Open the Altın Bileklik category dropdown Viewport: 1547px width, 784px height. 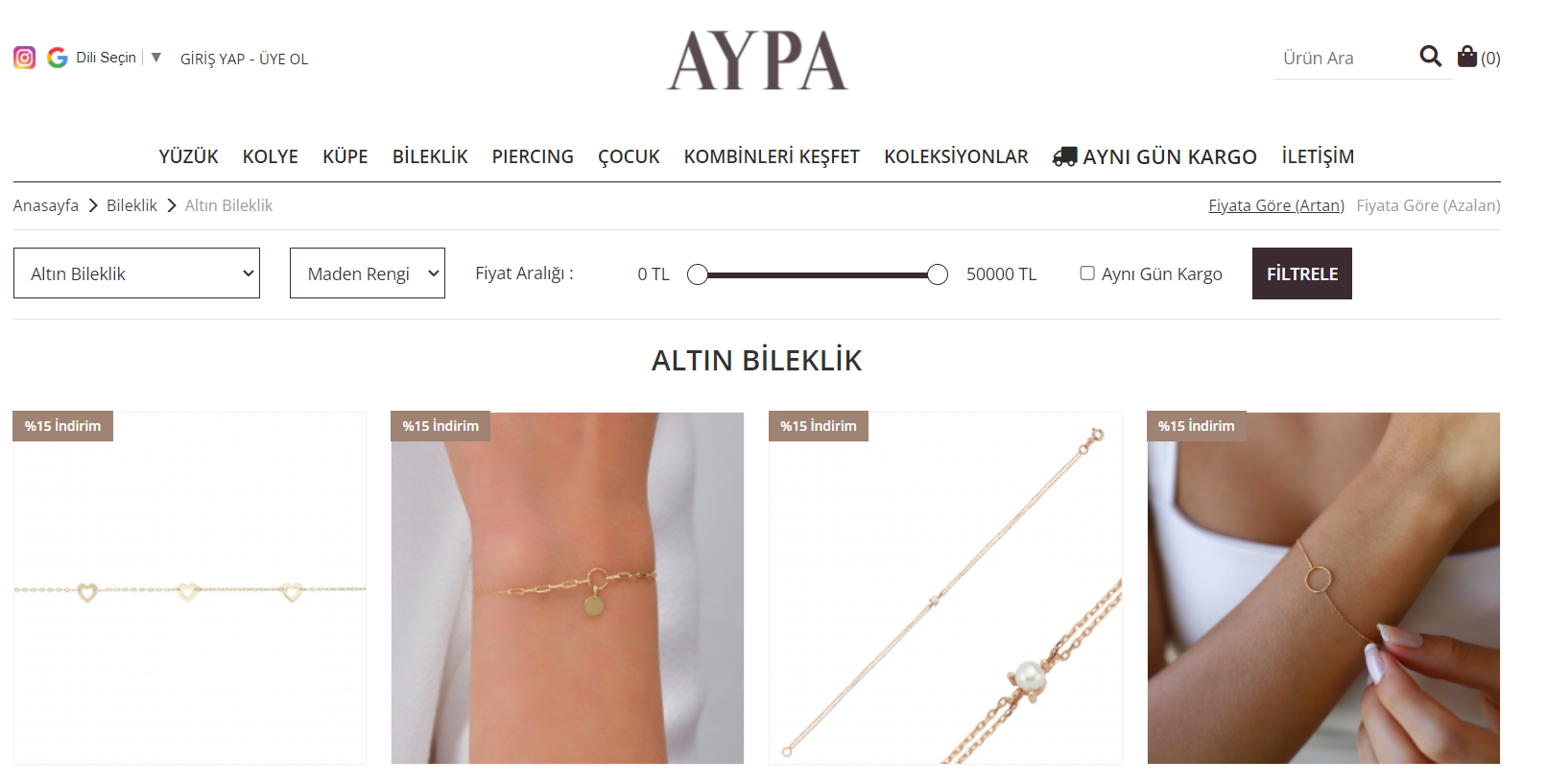[x=136, y=273]
